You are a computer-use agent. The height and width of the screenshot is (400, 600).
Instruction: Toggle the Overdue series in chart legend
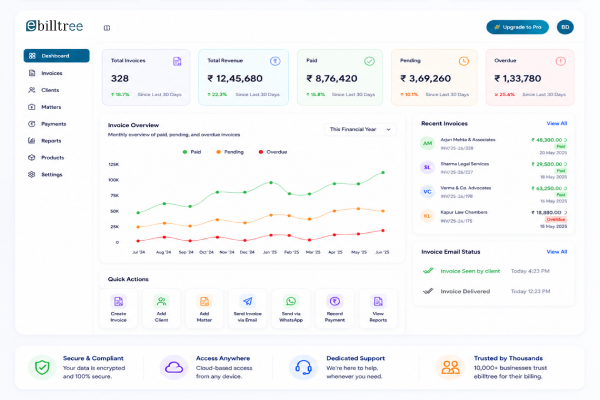[273, 152]
